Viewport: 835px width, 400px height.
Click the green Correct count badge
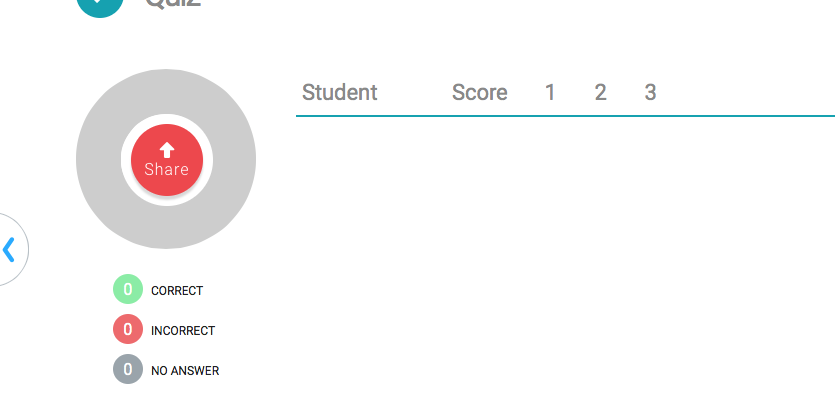pyautogui.click(x=128, y=290)
